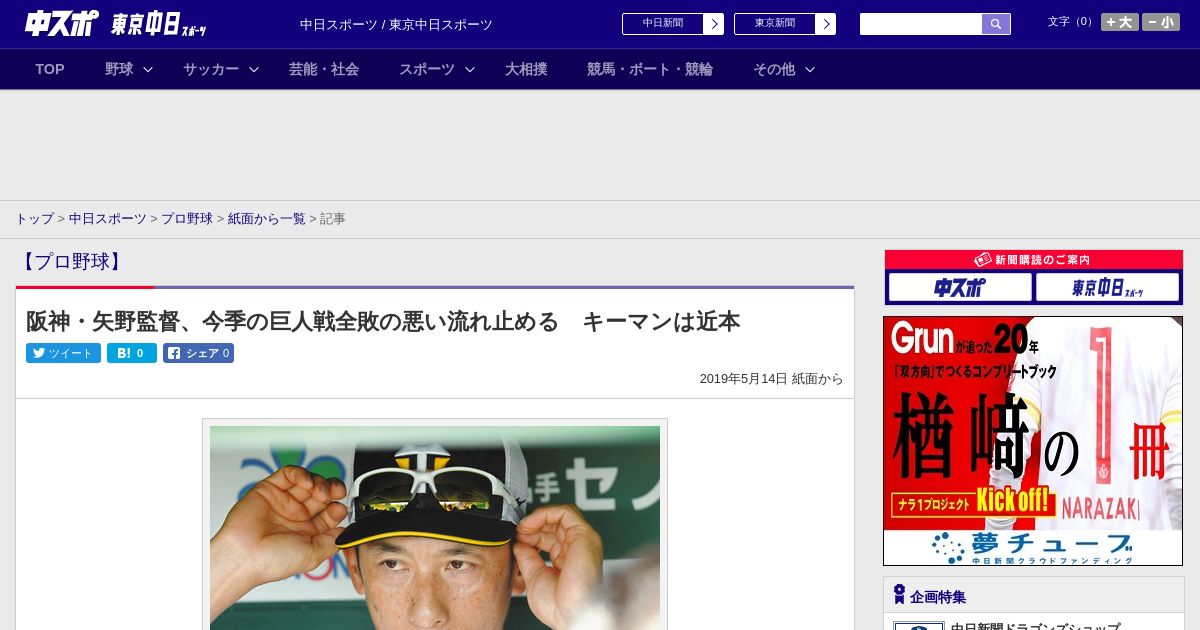Click the 東京中日スポーツ subscription banner button

(x=1107, y=288)
